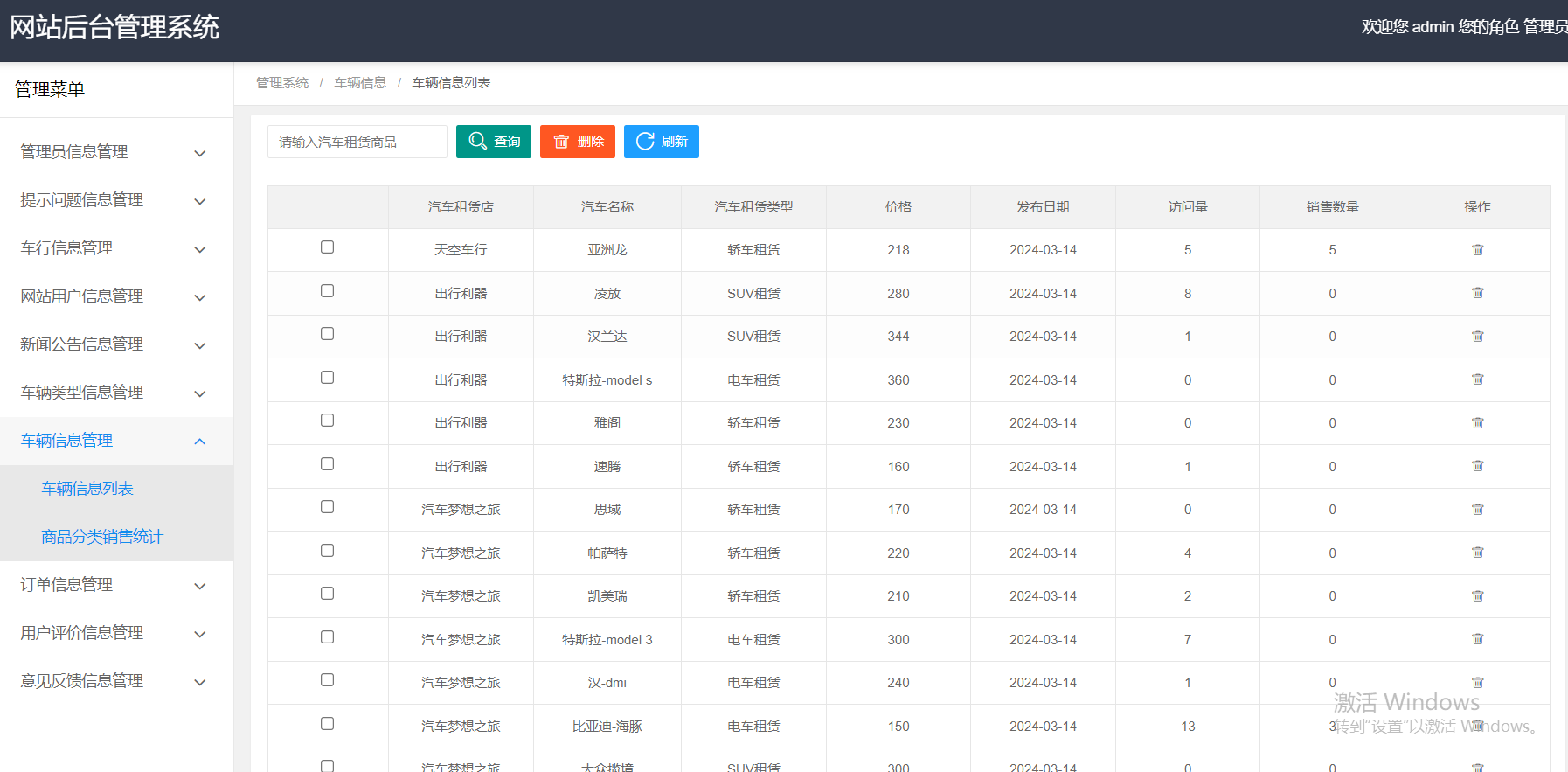Select 车行信息管理 menu label

[x=66, y=248]
